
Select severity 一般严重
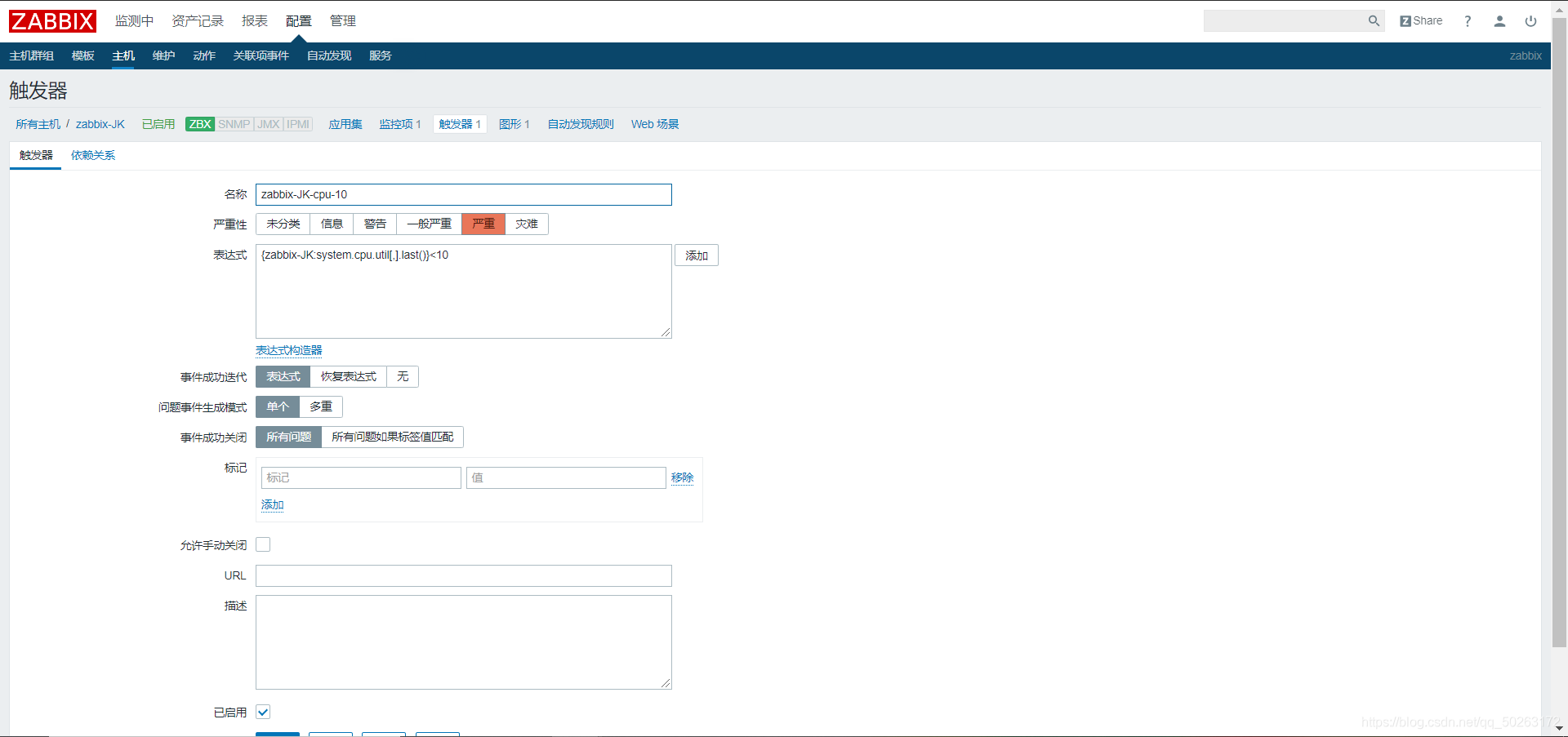pos(430,224)
